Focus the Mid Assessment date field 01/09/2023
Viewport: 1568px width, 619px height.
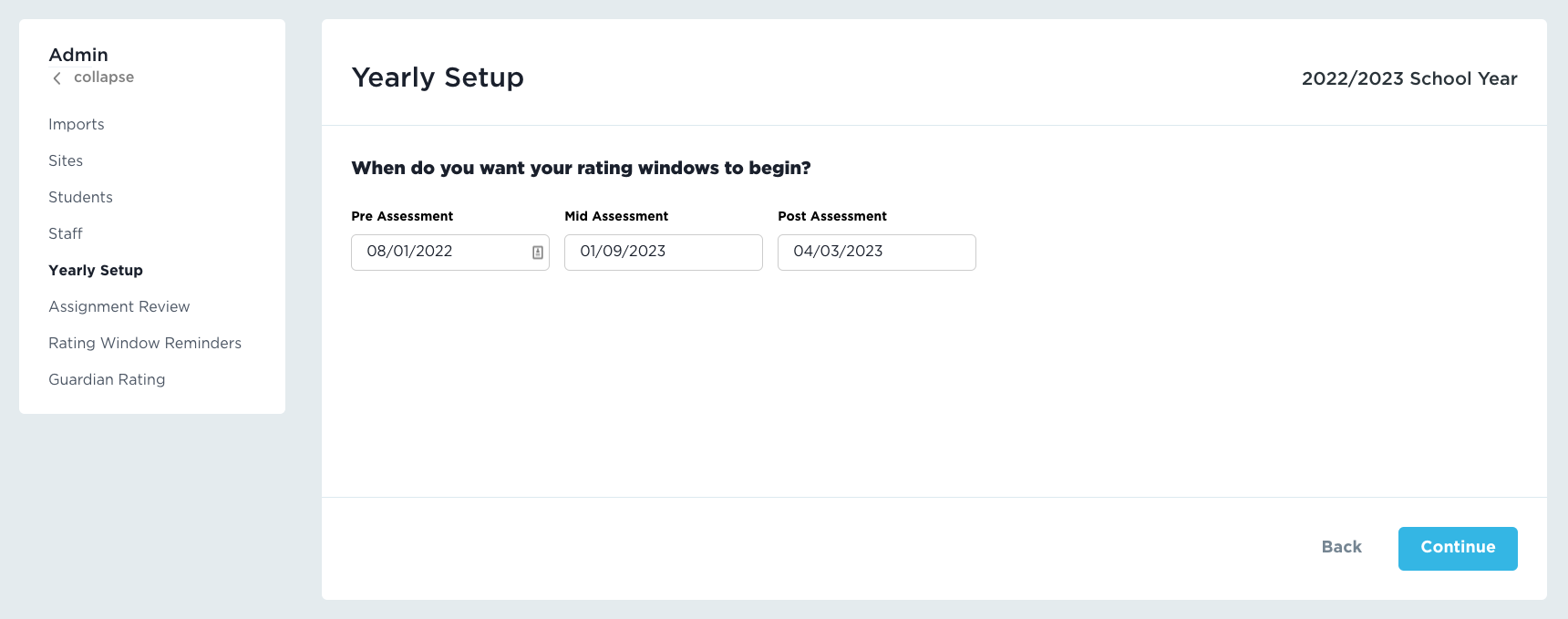coord(663,252)
